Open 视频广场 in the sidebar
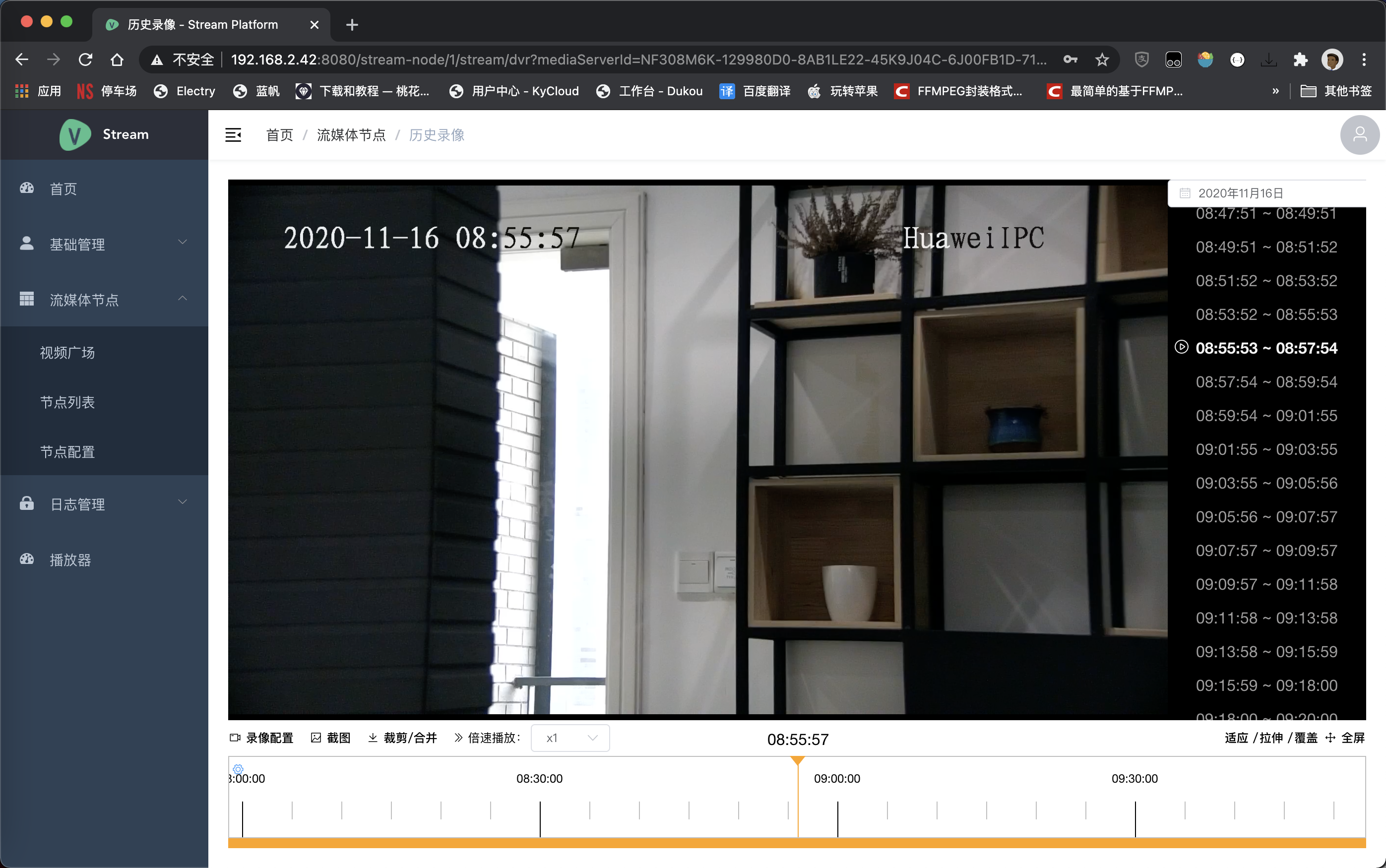The width and height of the screenshot is (1386, 868). [x=68, y=353]
